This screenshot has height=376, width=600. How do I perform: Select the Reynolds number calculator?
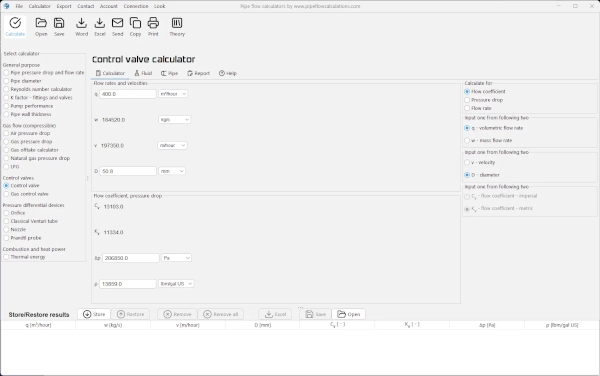coord(38,89)
